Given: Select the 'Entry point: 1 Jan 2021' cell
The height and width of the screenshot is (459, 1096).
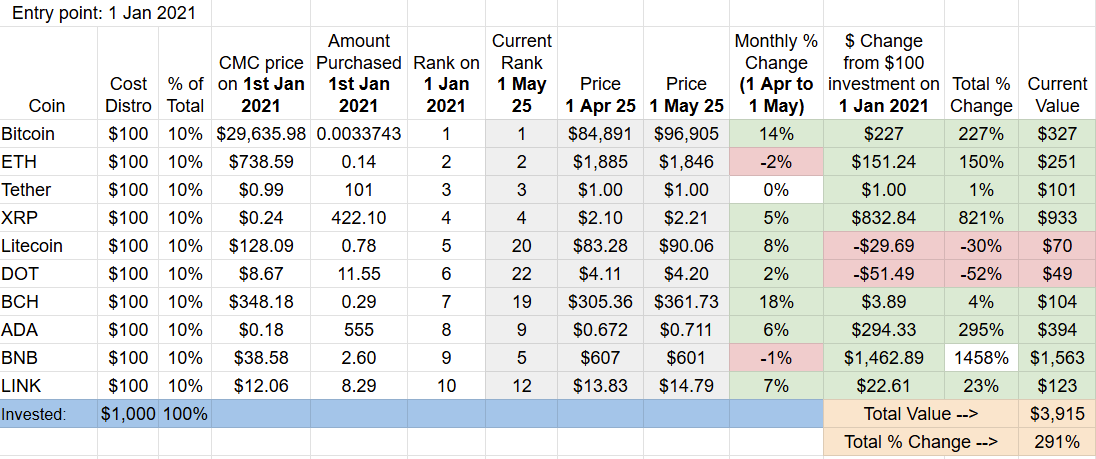Looking at the screenshot, I should tap(105, 13).
